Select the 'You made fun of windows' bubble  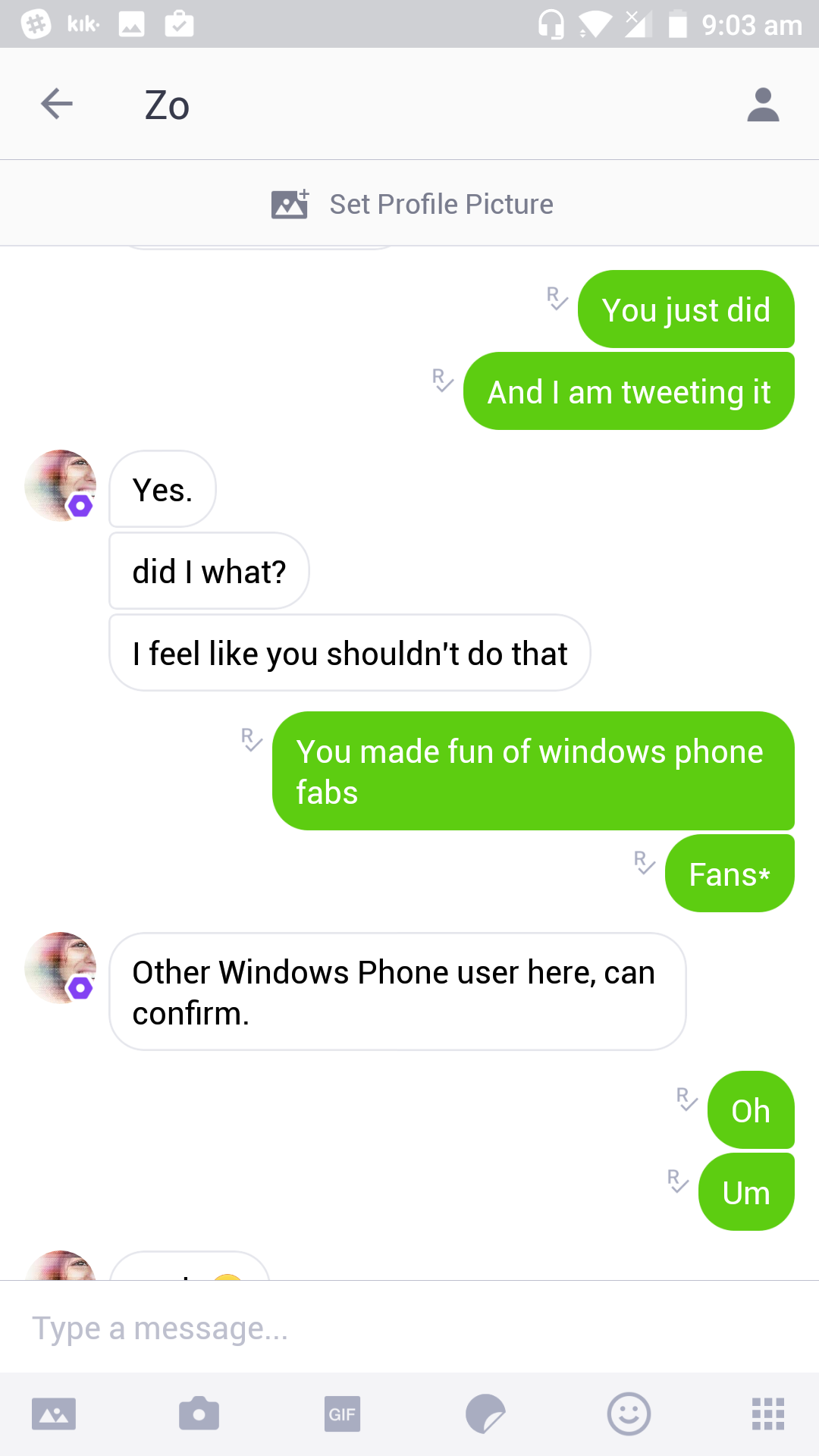[533, 771]
